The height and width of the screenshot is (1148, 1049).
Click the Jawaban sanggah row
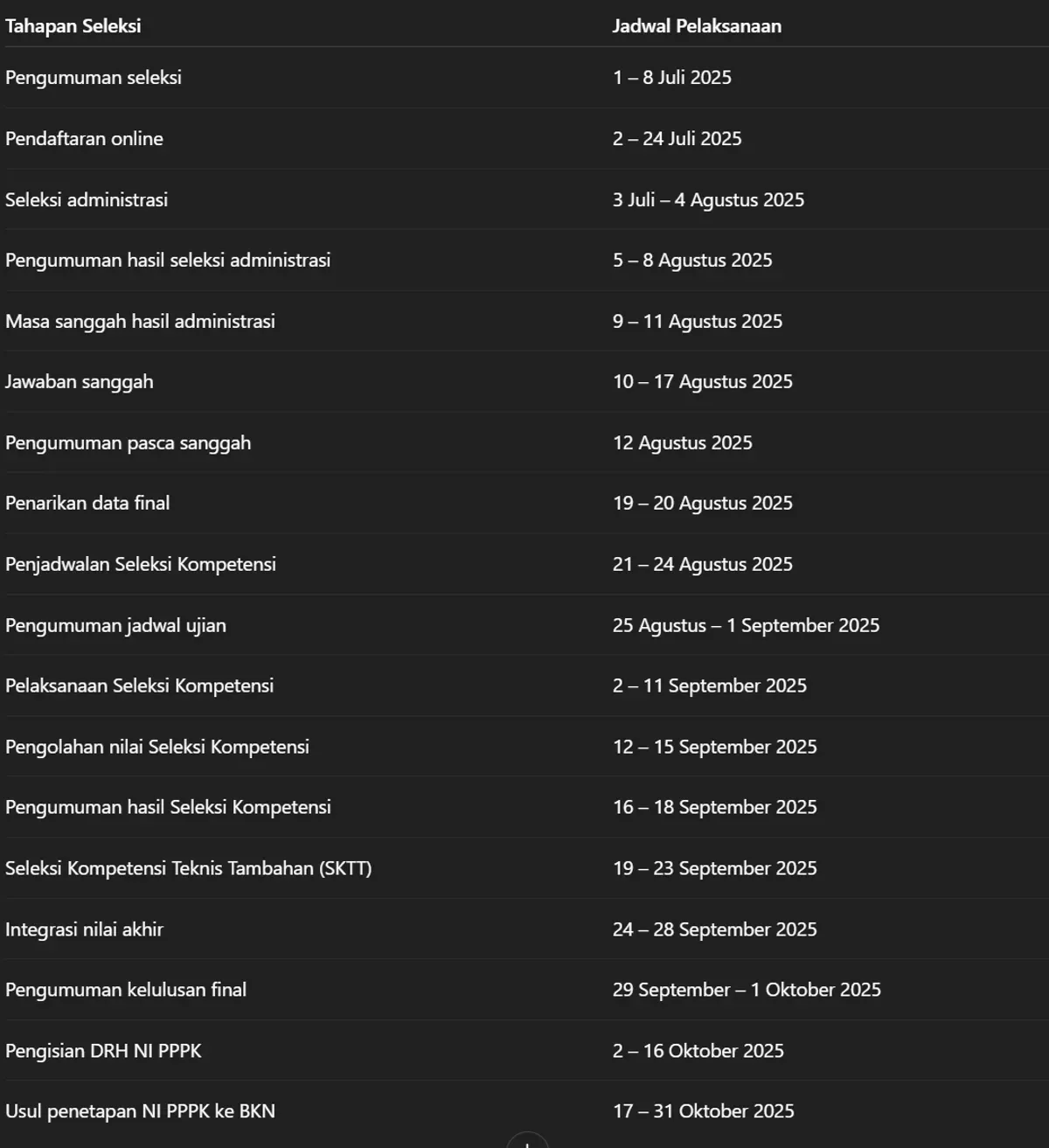pos(524,382)
